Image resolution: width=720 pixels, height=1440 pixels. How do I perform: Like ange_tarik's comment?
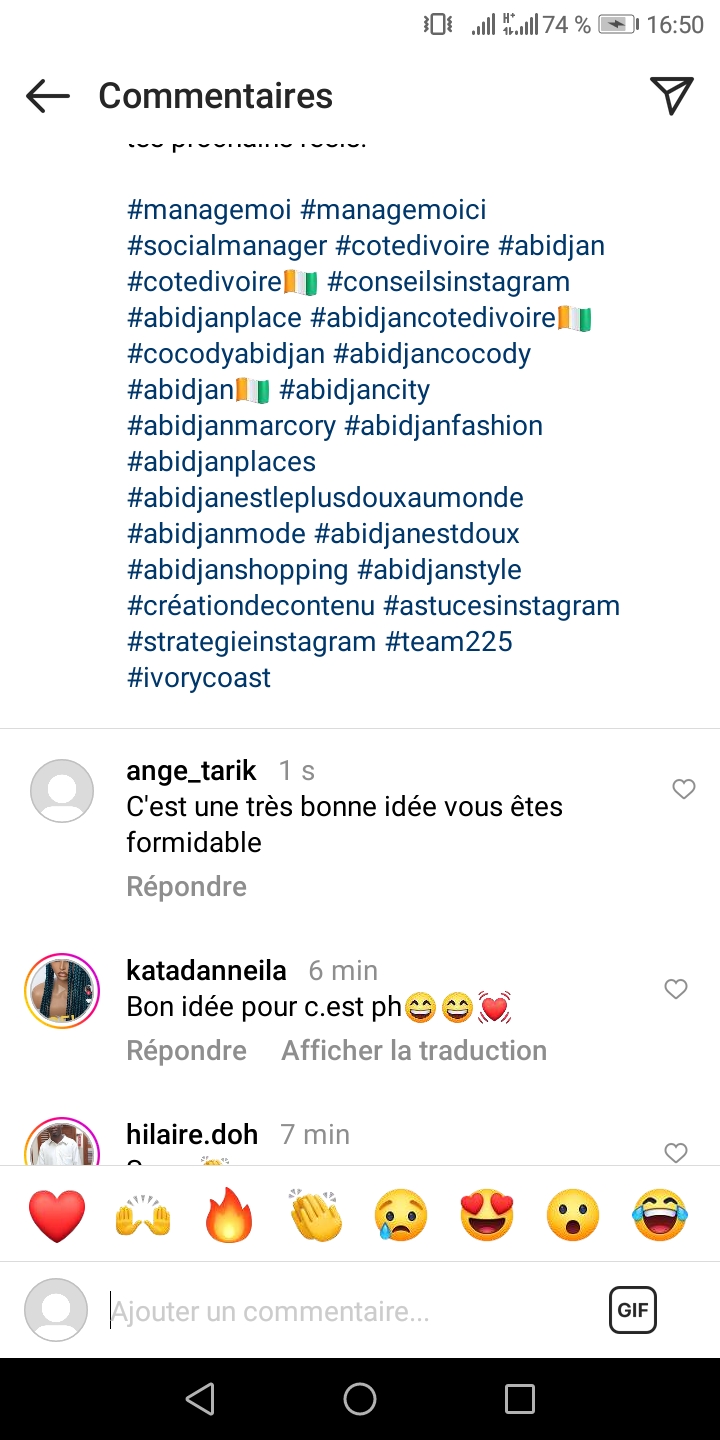(683, 790)
